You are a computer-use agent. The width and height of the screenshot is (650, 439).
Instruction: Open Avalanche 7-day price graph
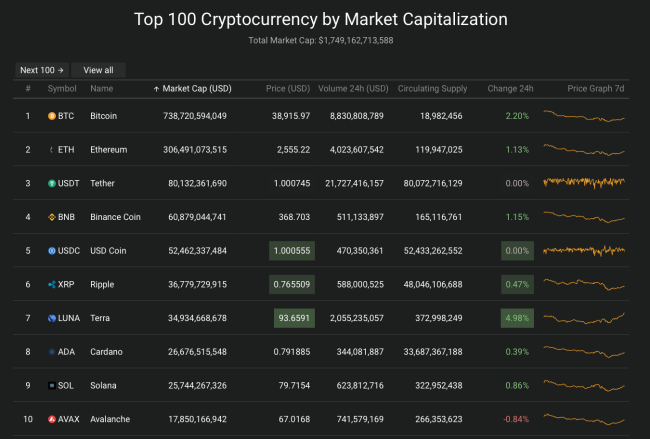(584, 420)
